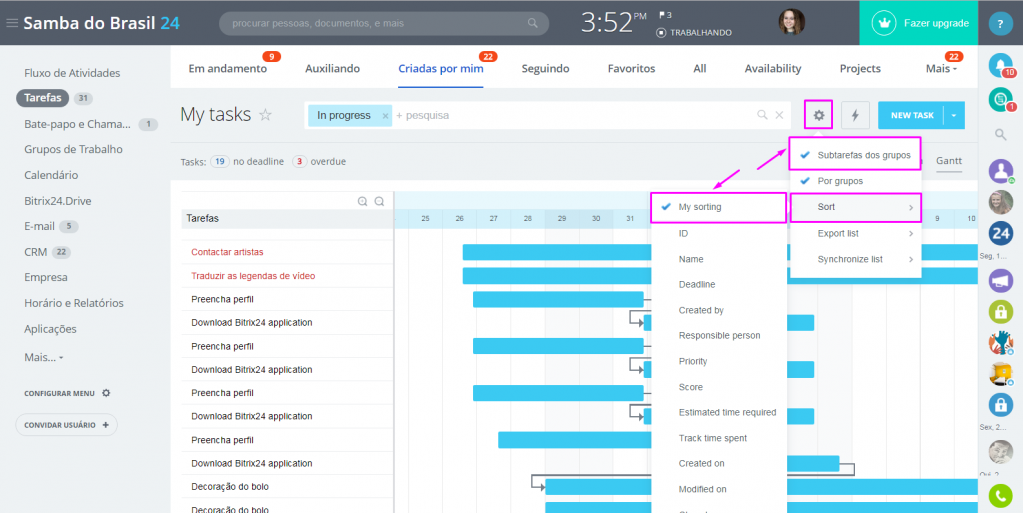1023x513 pixels.
Task: Open the NEW TASK dropdown arrow
Action: (x=954, y=115)
